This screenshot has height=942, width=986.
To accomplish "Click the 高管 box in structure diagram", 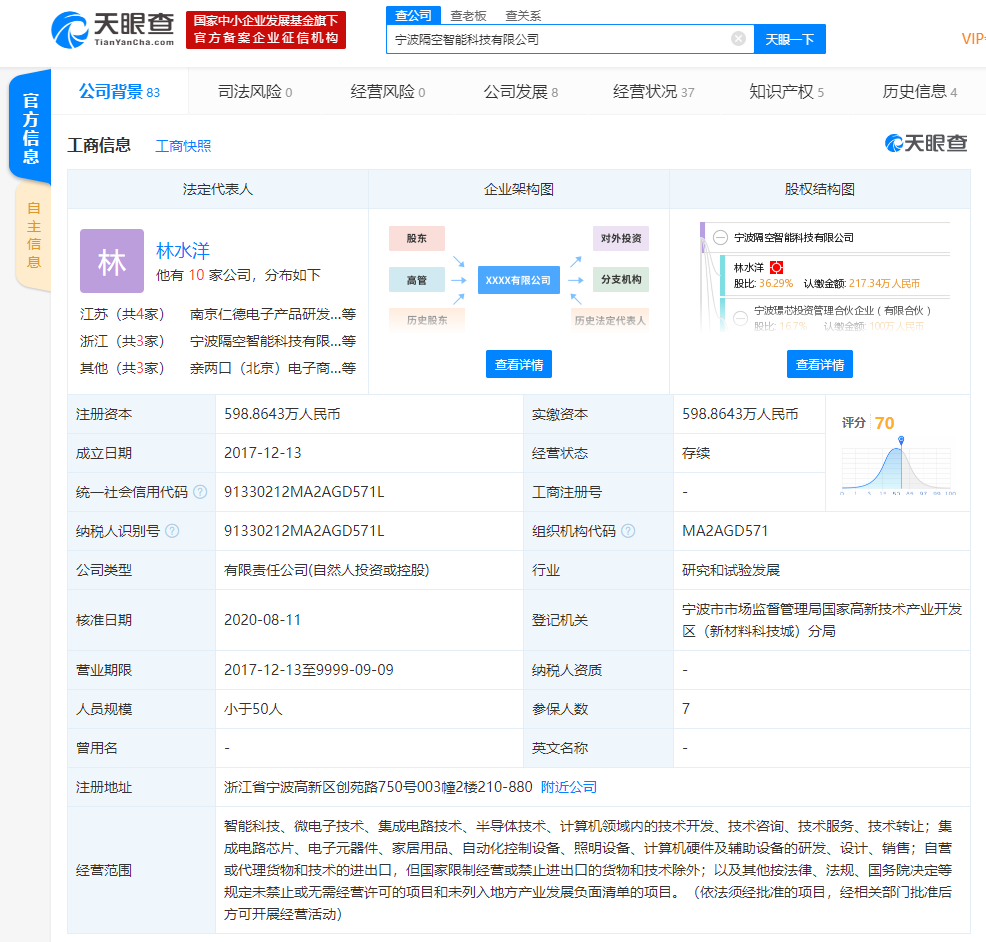I will [417, 280].
